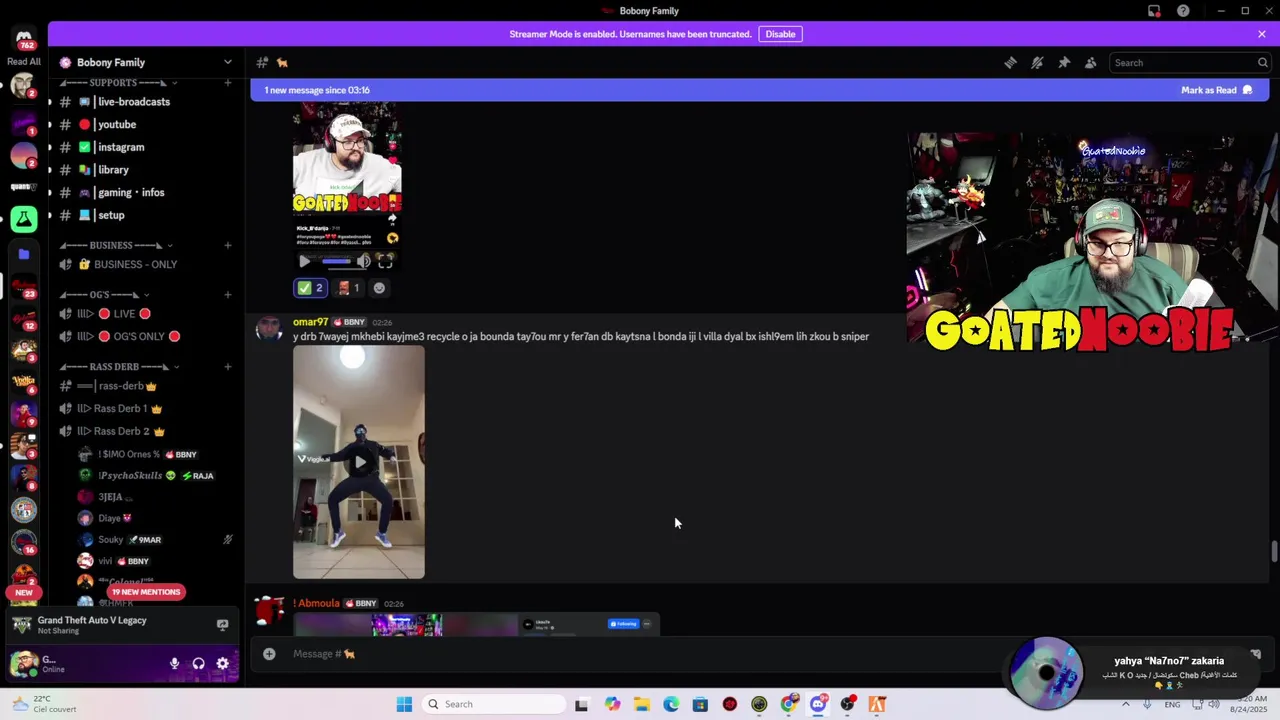Viewport: 1280px width, 720px height.
Task: Adjust the top video progress slider
Action: coord(336,262)
